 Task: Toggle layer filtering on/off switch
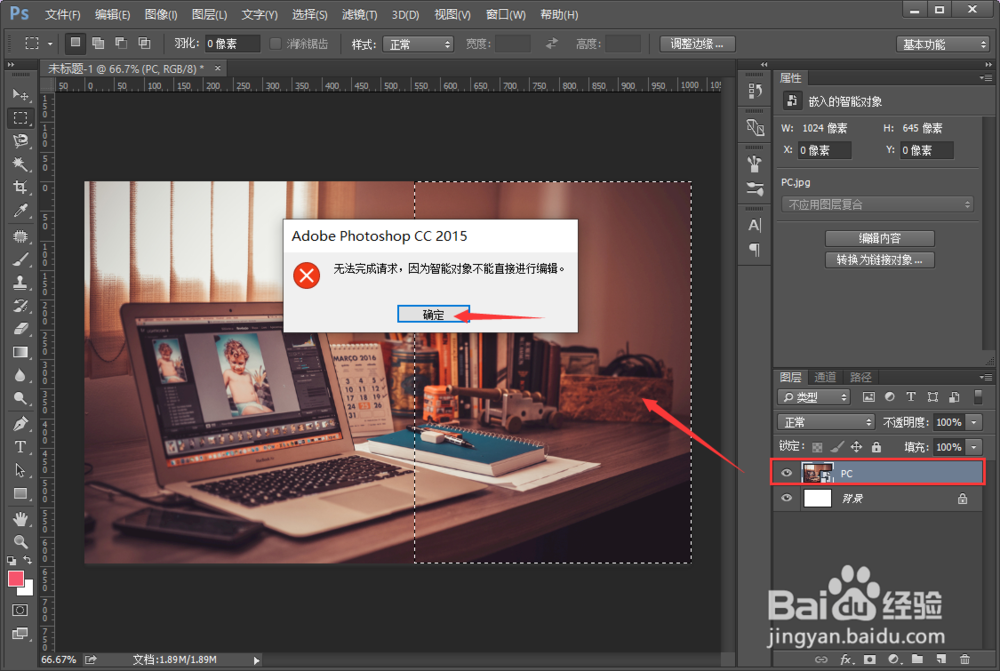pos(978,397)
